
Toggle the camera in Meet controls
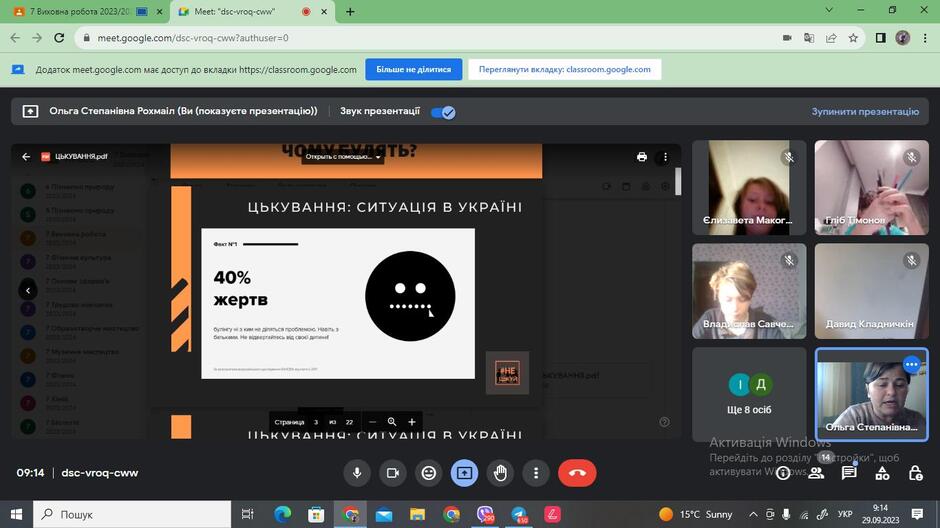tap(393, 473)
